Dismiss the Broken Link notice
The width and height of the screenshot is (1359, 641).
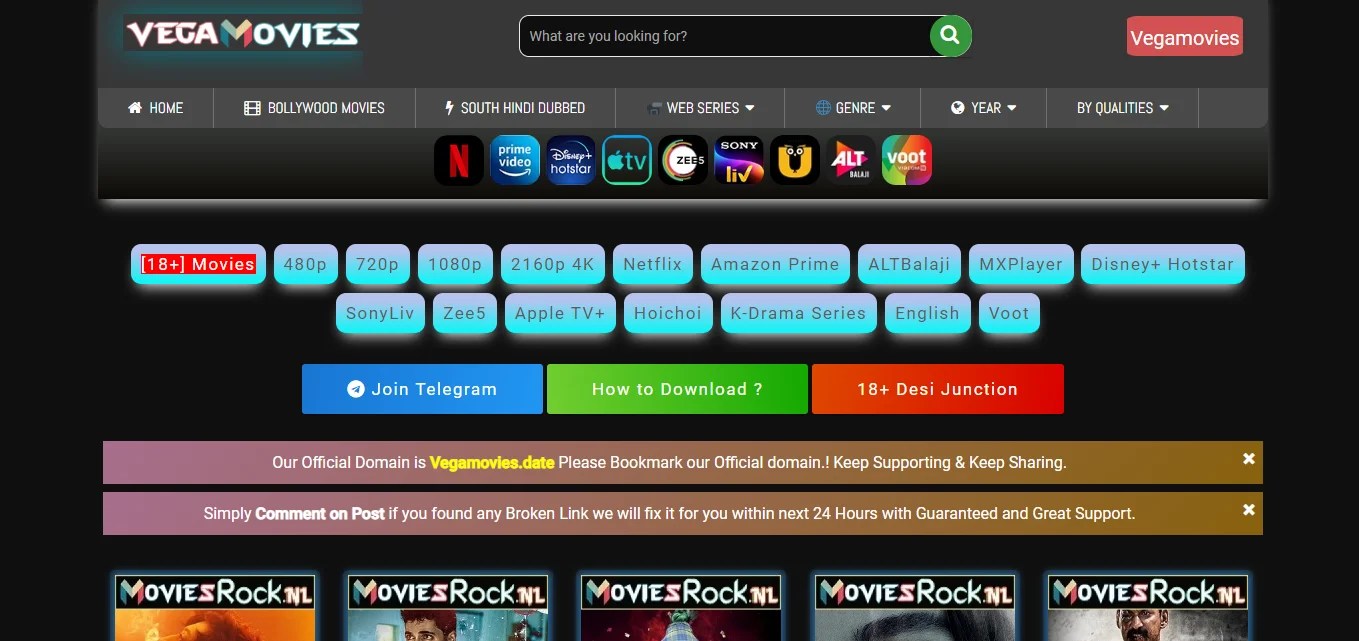[x=1249, y=510]
